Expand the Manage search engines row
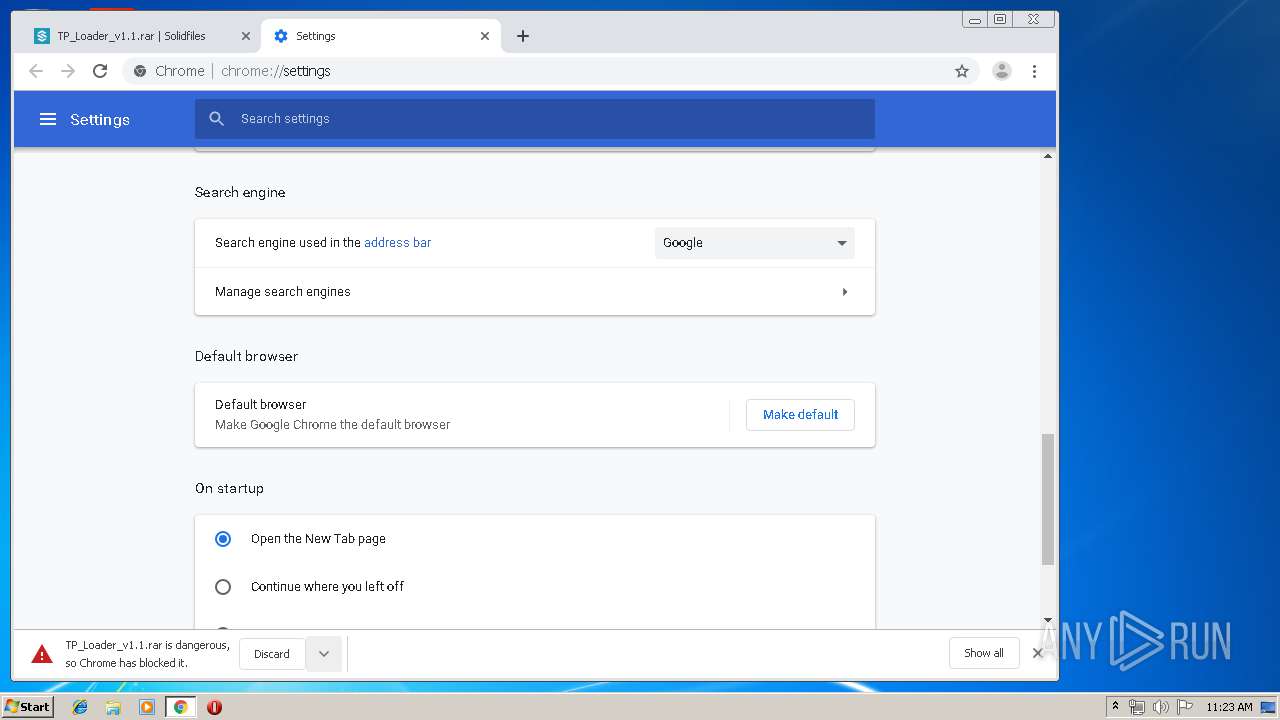This screenshot has width=1280, height=720. 535,292
